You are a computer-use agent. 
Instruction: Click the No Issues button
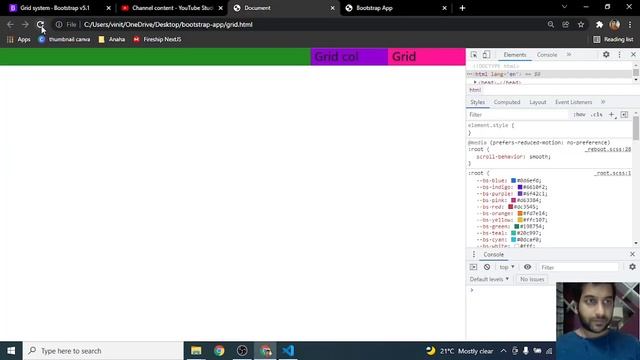pos(532,279)
